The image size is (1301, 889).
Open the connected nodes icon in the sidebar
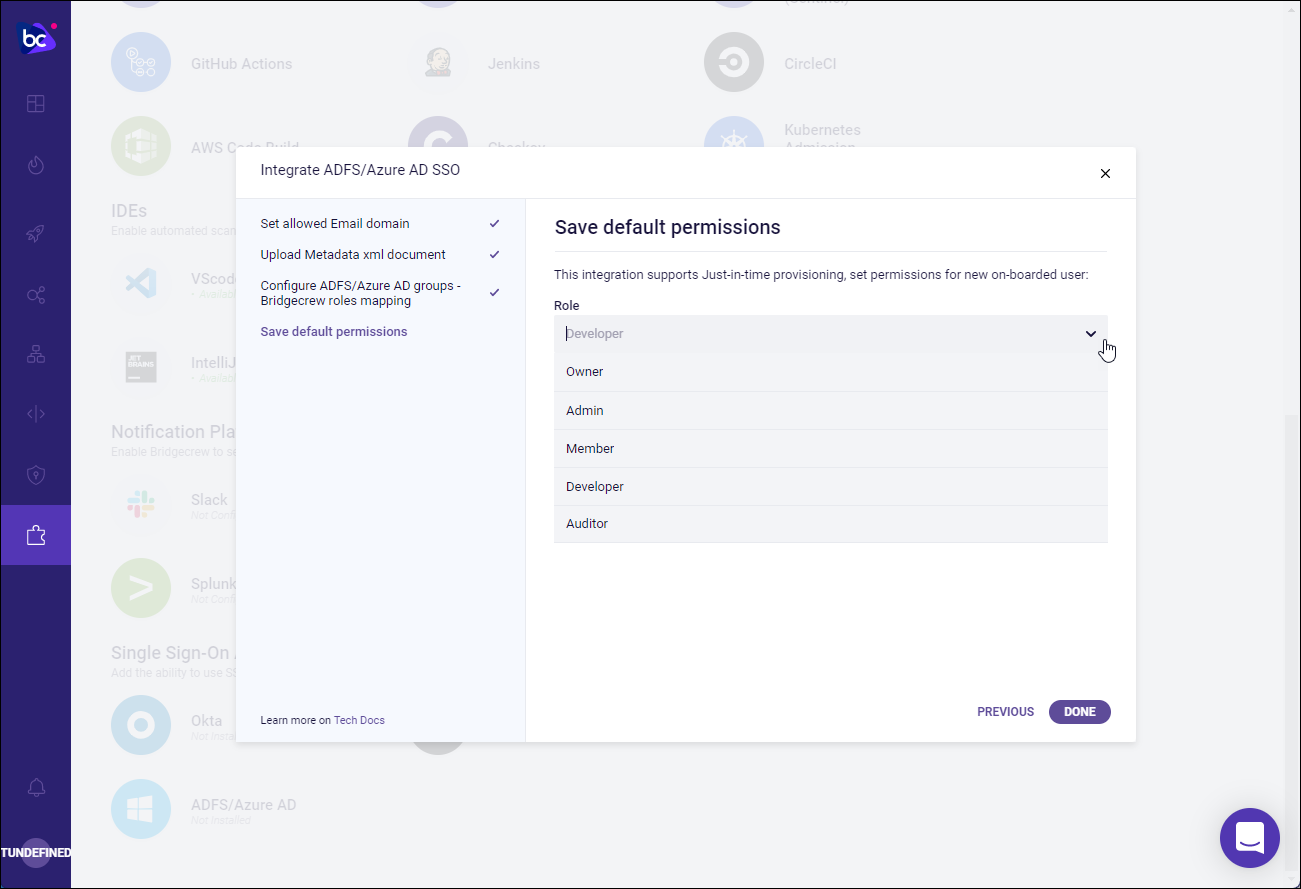(36, 295)
